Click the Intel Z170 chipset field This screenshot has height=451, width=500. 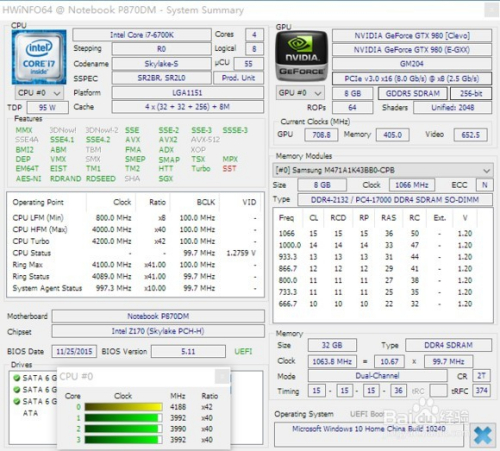click(x=158, y=331)
